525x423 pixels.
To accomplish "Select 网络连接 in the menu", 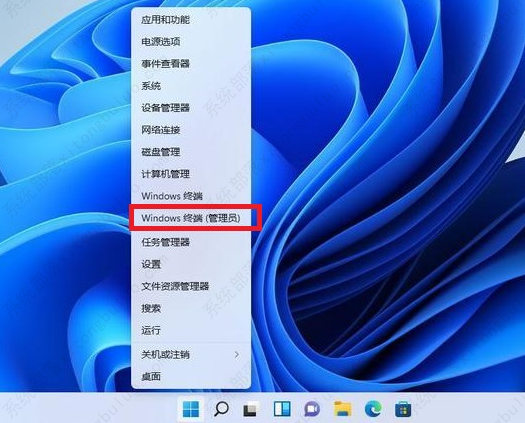I will click(191, 130).
